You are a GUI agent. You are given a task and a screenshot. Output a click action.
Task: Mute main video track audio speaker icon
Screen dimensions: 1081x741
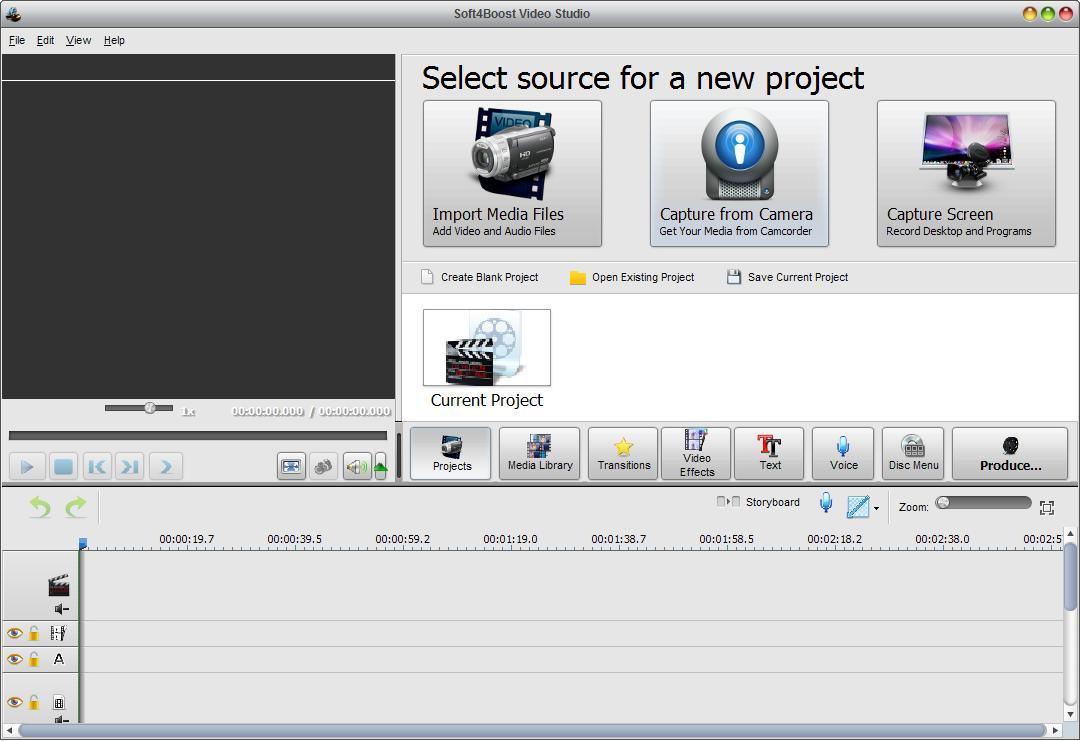61,609
